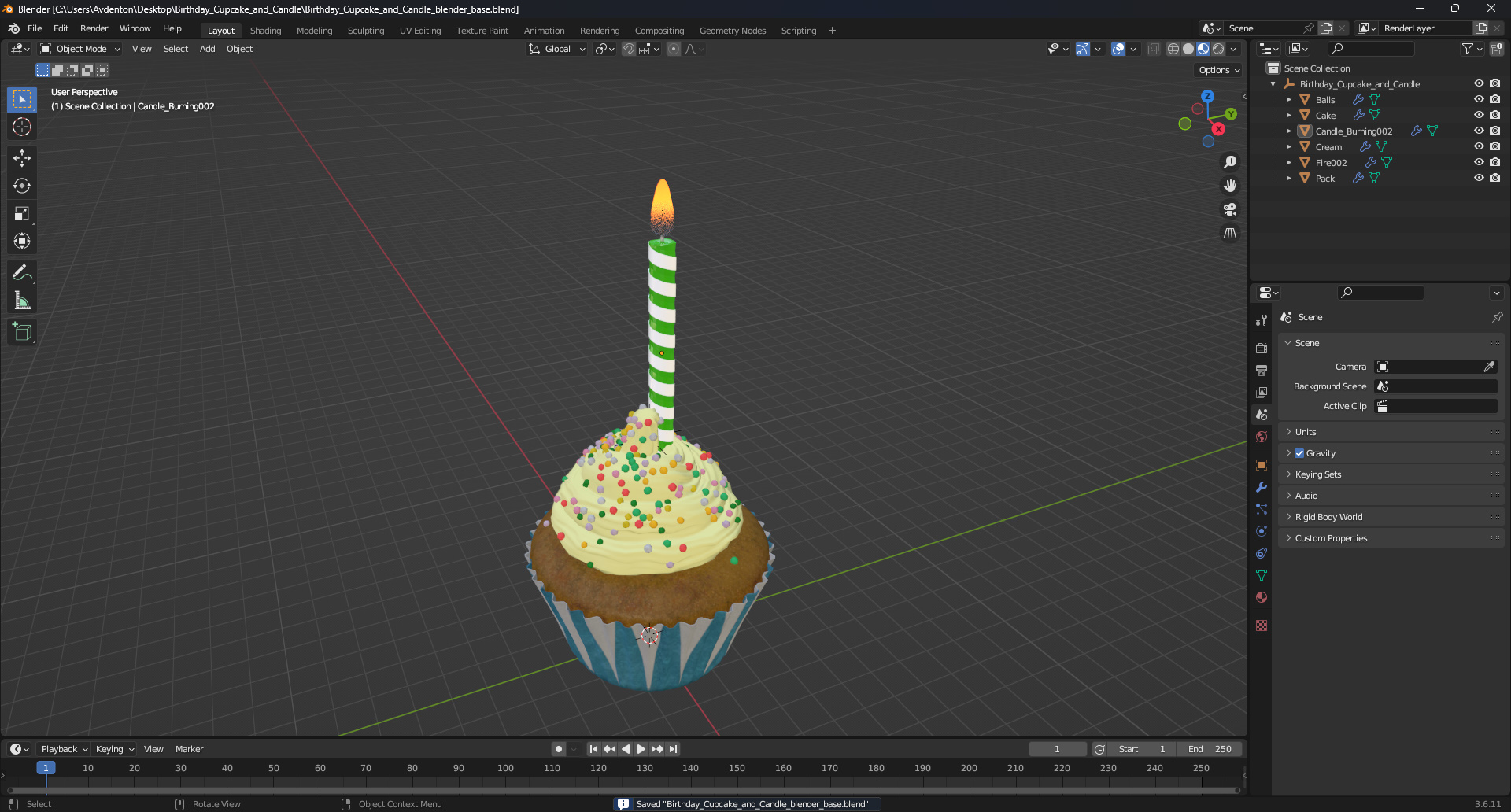Open the Keying popover in timeline

114,749
